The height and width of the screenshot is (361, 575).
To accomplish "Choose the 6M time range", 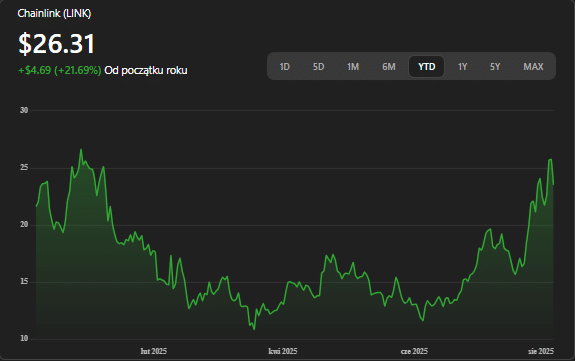I will coord(389,66).
